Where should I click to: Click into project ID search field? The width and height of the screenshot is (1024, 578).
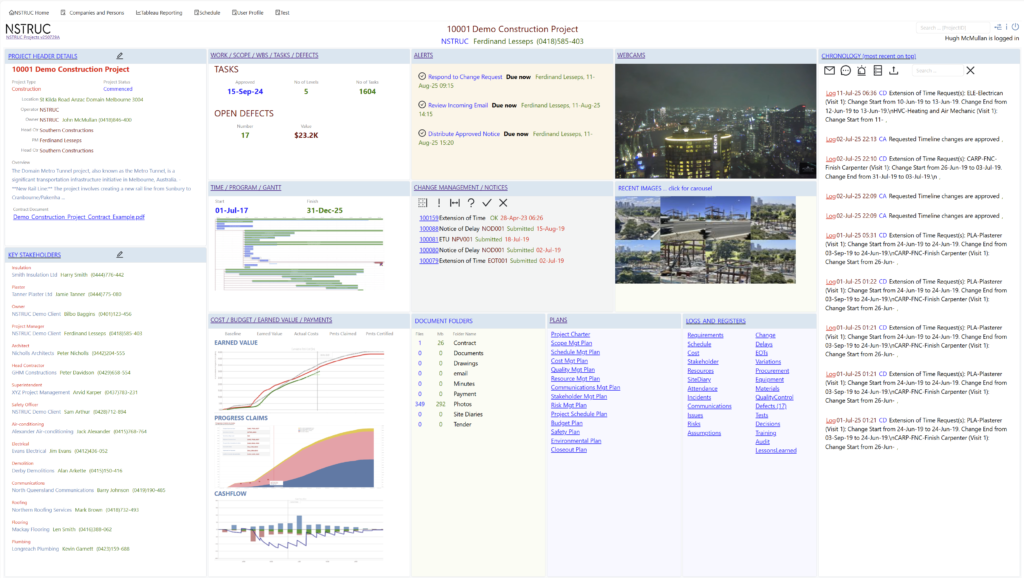953,27
